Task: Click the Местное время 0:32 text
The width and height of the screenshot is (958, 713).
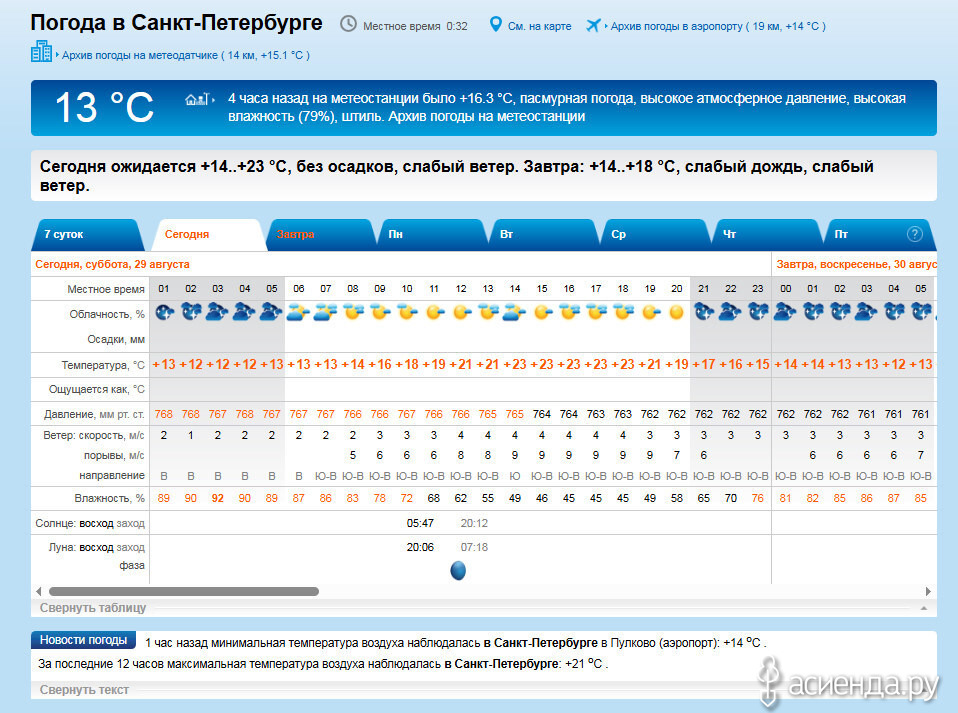Action: tap(415, 26)
